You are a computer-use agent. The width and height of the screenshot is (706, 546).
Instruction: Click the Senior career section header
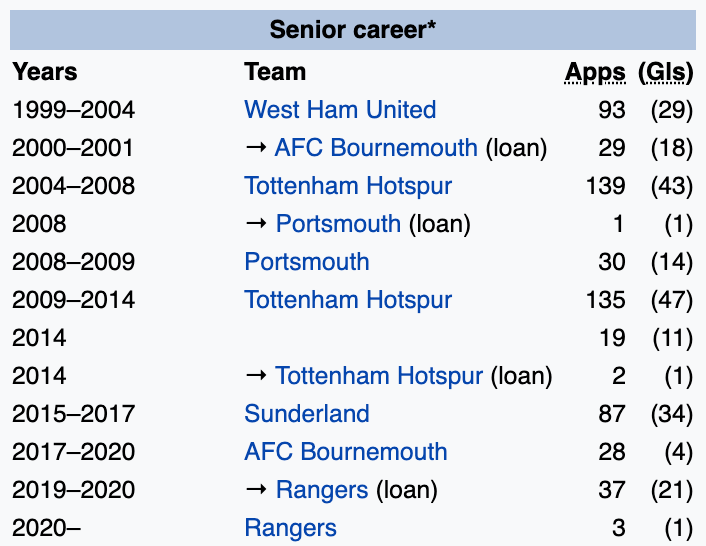pos(353,29)
